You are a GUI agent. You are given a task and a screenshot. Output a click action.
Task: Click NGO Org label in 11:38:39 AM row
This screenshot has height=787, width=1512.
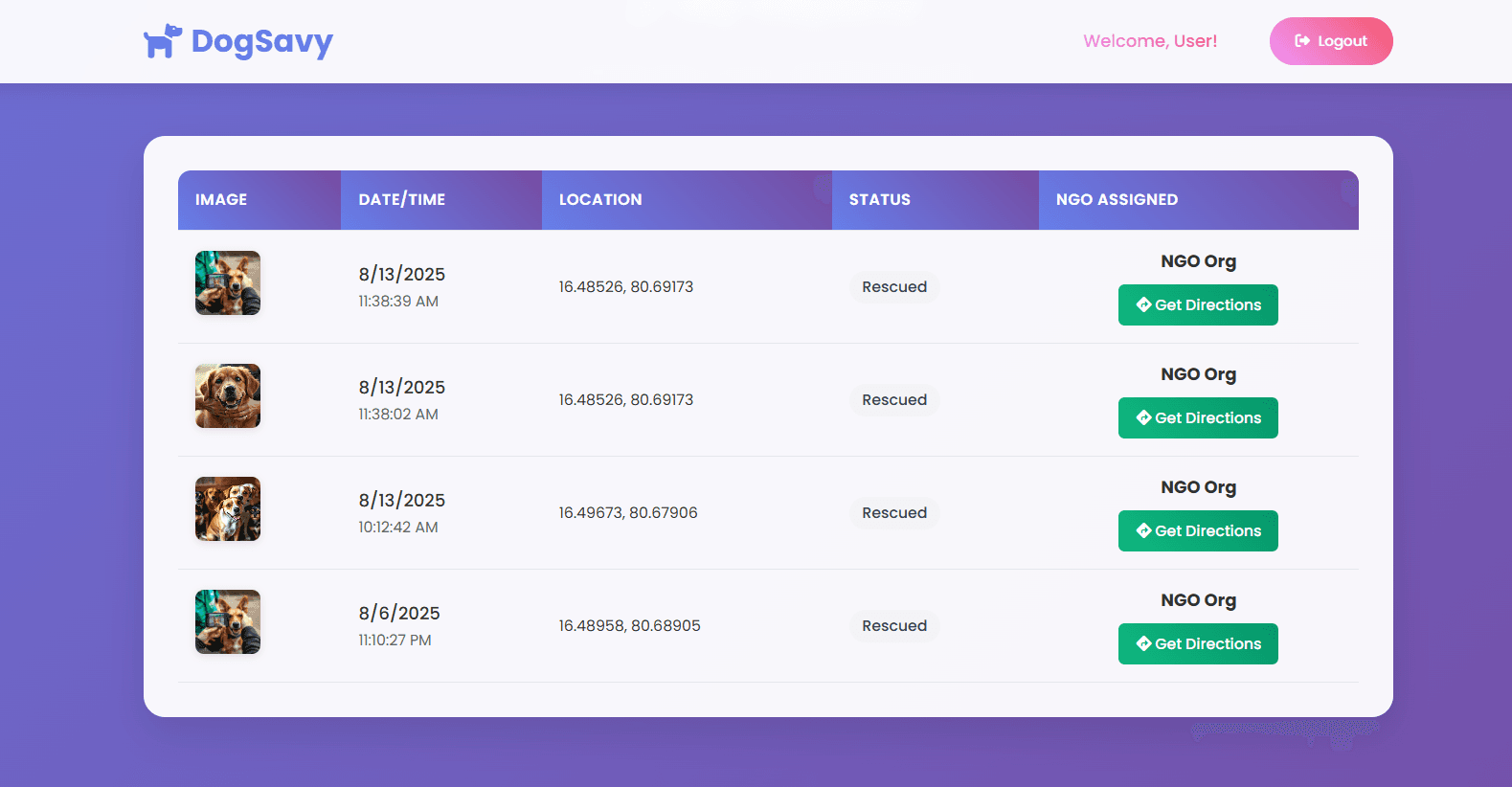click(x=1198, y=261)
